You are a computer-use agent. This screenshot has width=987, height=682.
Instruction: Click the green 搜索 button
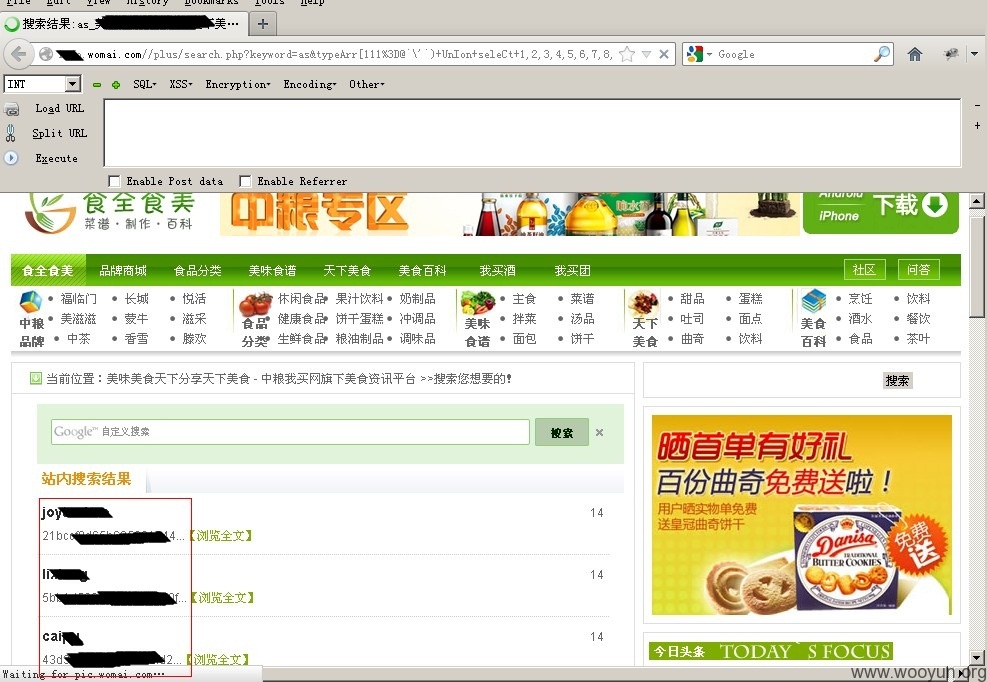561,433
